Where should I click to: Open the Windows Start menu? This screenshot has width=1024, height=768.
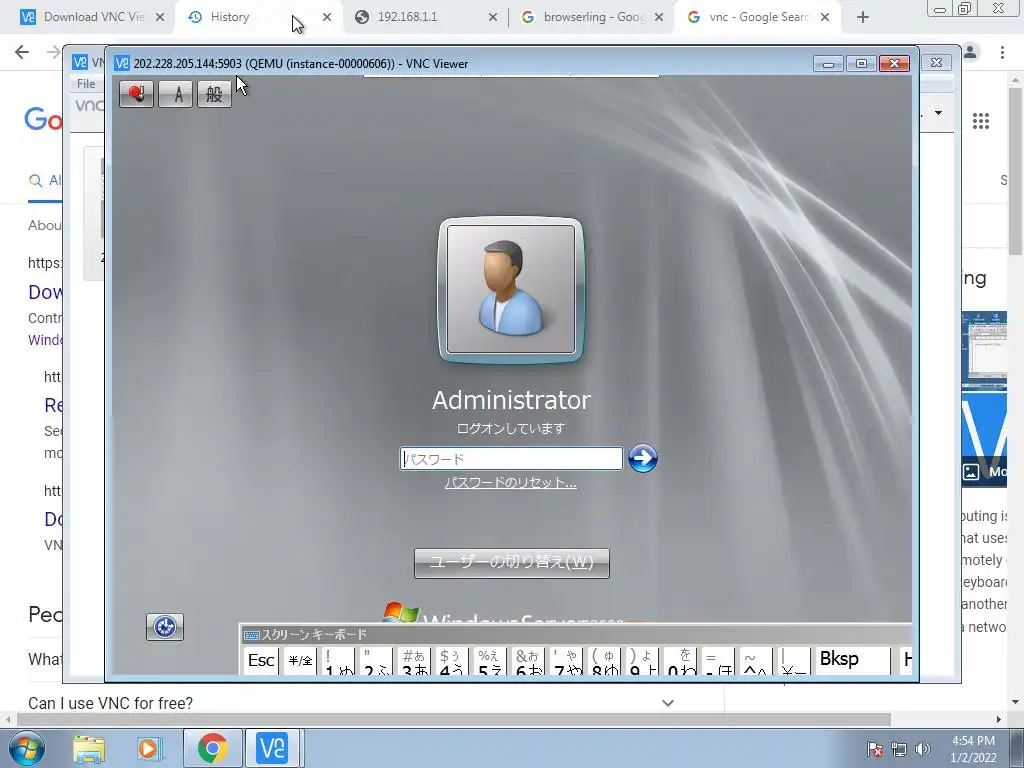coord(27,748)
